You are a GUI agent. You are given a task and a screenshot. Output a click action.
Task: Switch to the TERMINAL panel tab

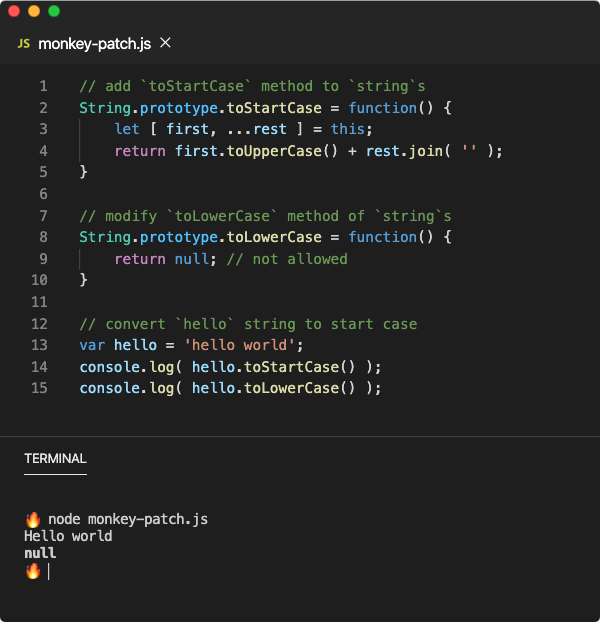tap(55, 459)
